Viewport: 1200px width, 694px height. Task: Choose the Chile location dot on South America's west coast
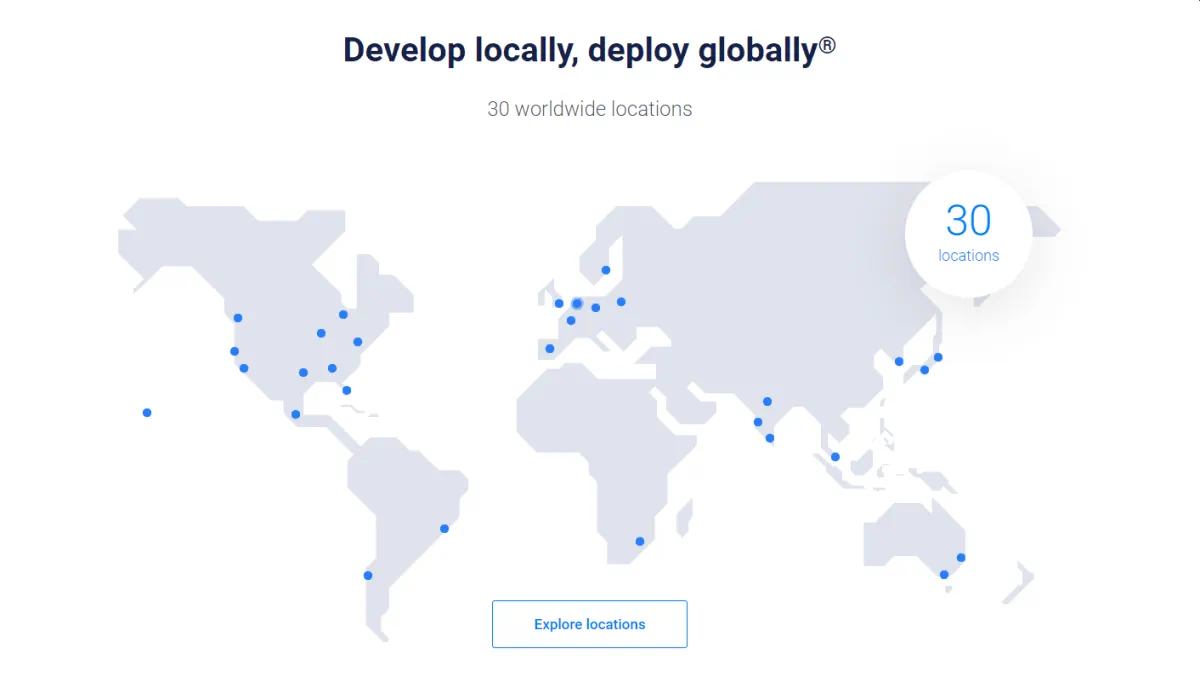tap(368, 575)
